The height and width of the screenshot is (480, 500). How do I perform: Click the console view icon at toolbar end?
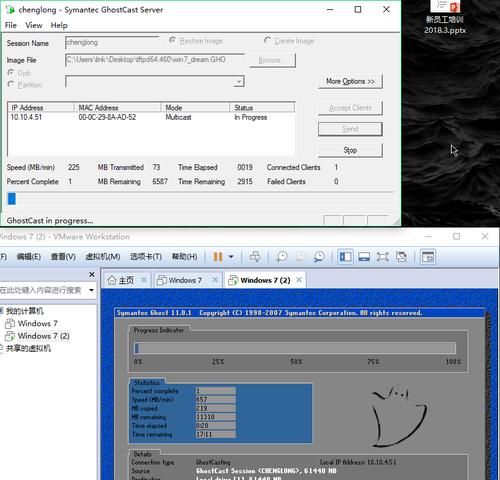(x=428, y=257)
